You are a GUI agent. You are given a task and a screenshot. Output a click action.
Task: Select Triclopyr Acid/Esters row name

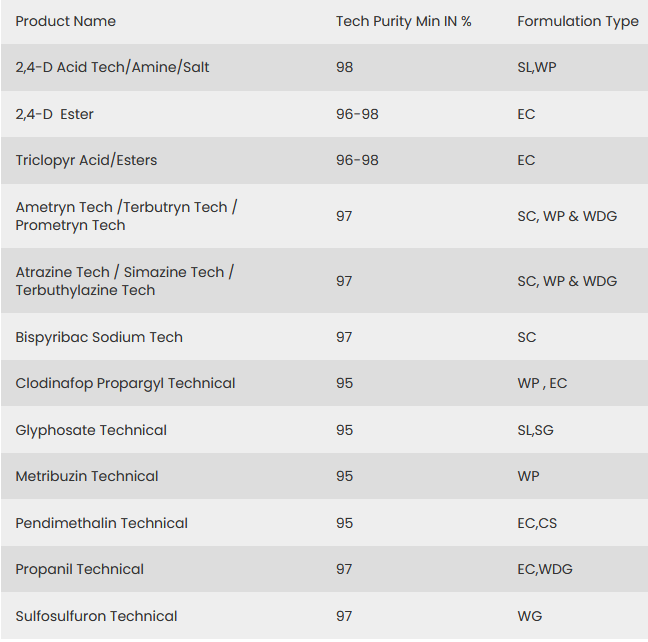pos(86,160)
